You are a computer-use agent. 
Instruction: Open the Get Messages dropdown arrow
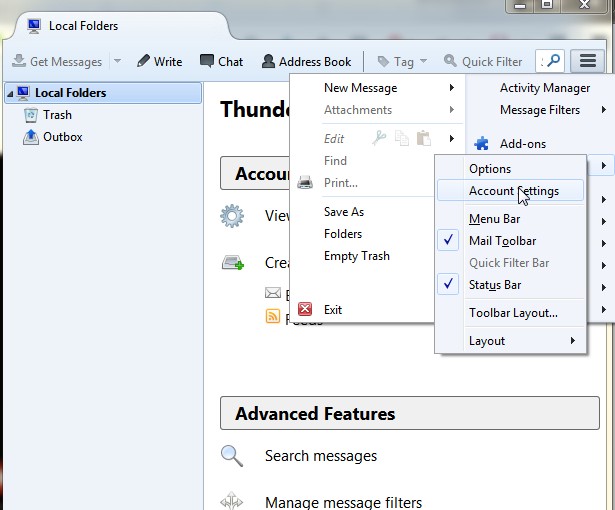tap(117, 61)
